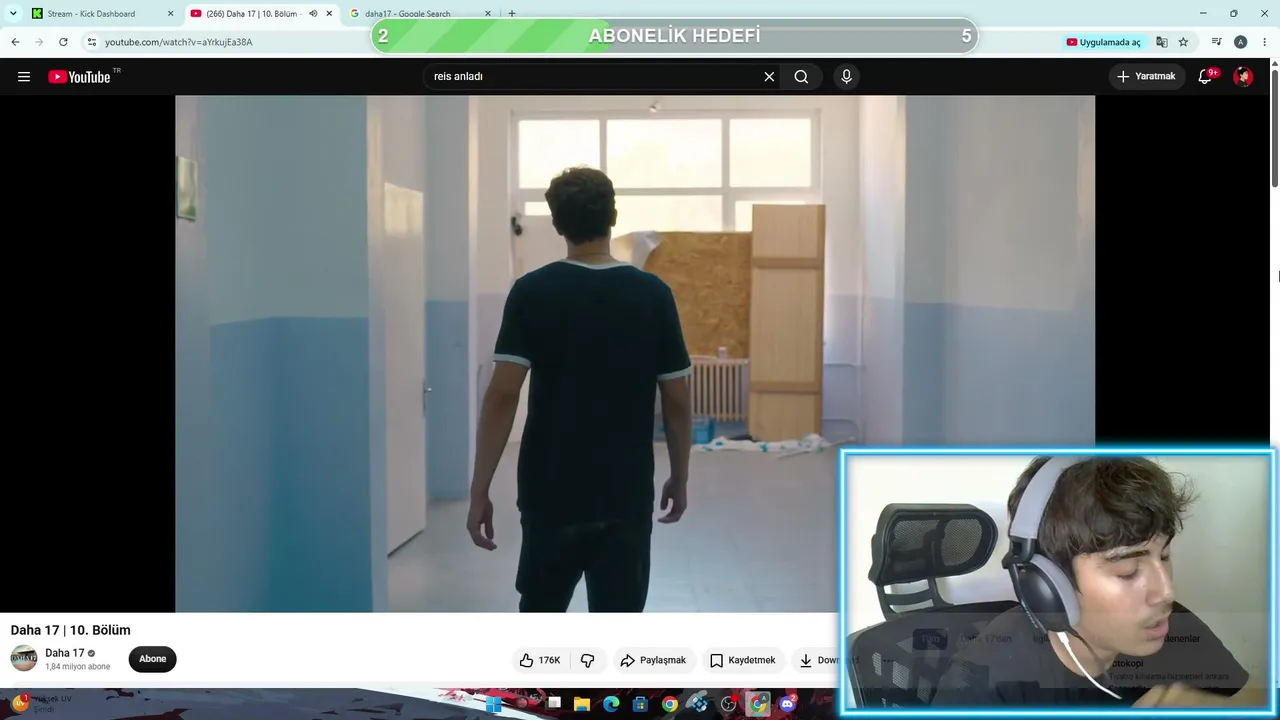Open YouTube notifications bell

click(x=1206, y=77)
